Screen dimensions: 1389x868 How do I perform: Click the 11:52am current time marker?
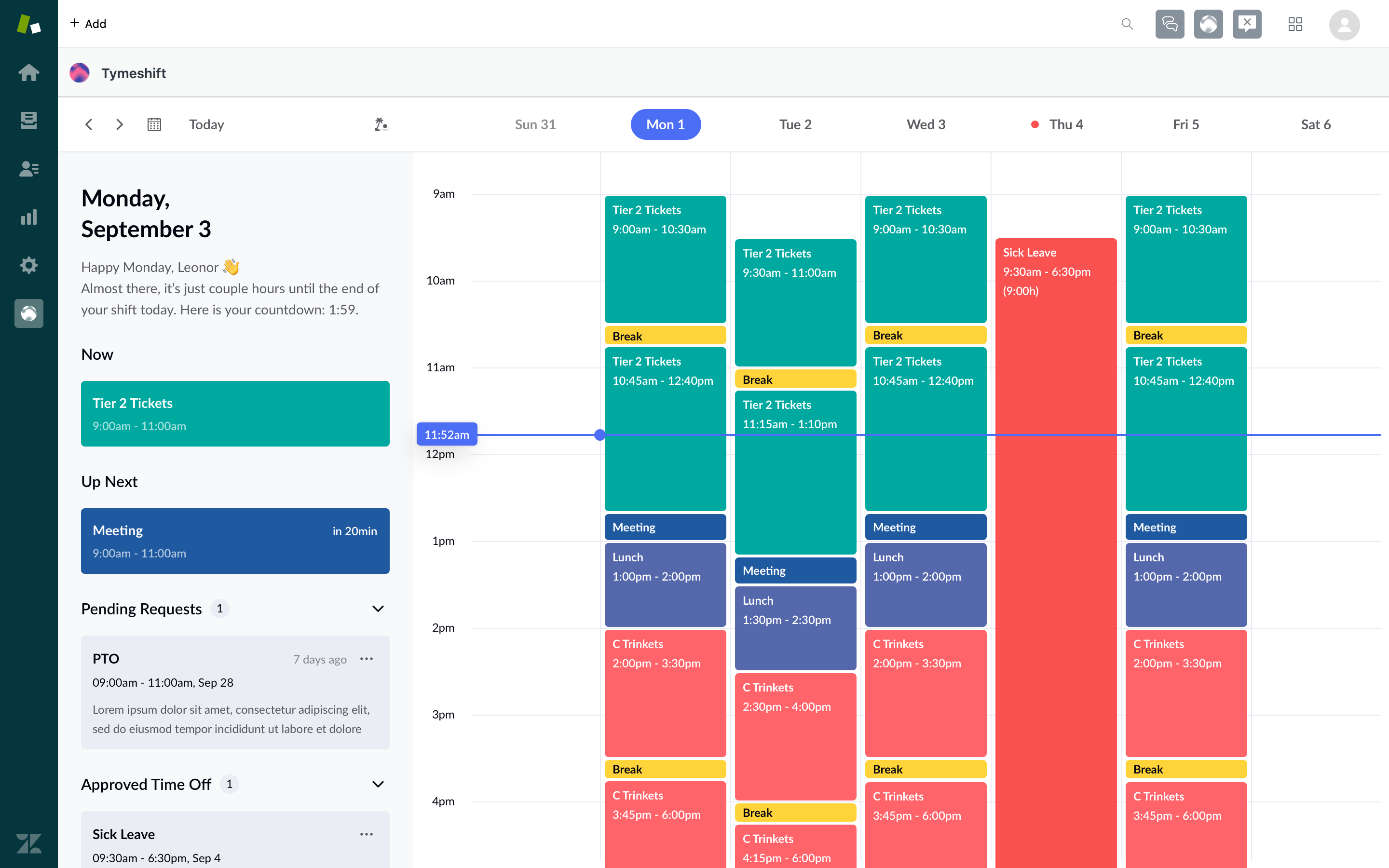pyautogui.click(x=447, y=434)
